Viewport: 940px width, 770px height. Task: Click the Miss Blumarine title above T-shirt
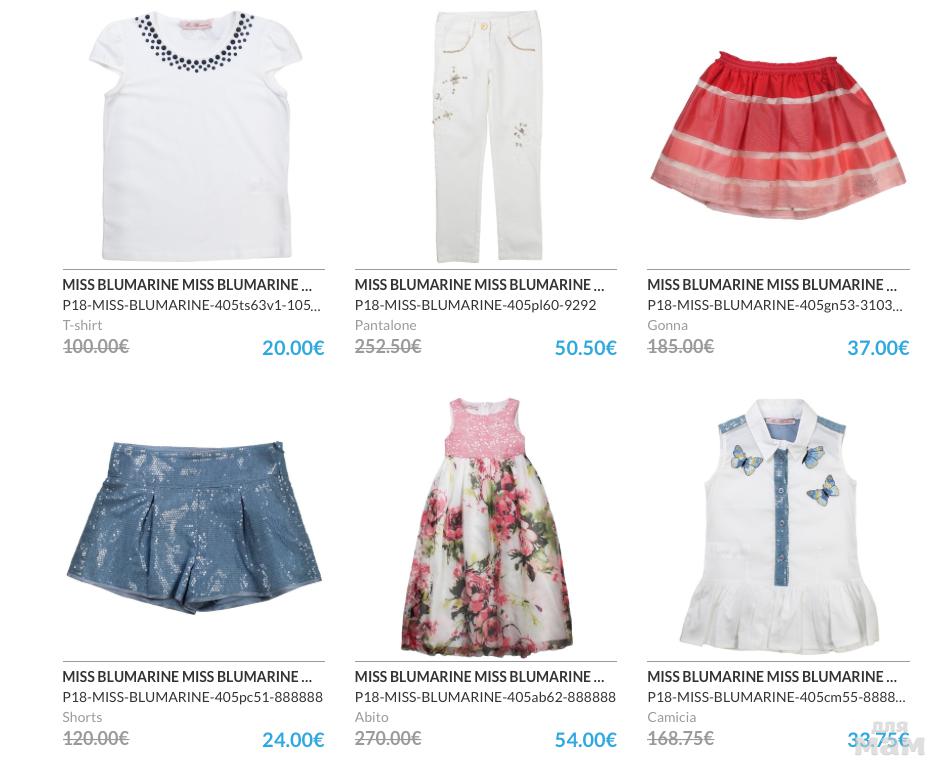[x=187, y=284]
